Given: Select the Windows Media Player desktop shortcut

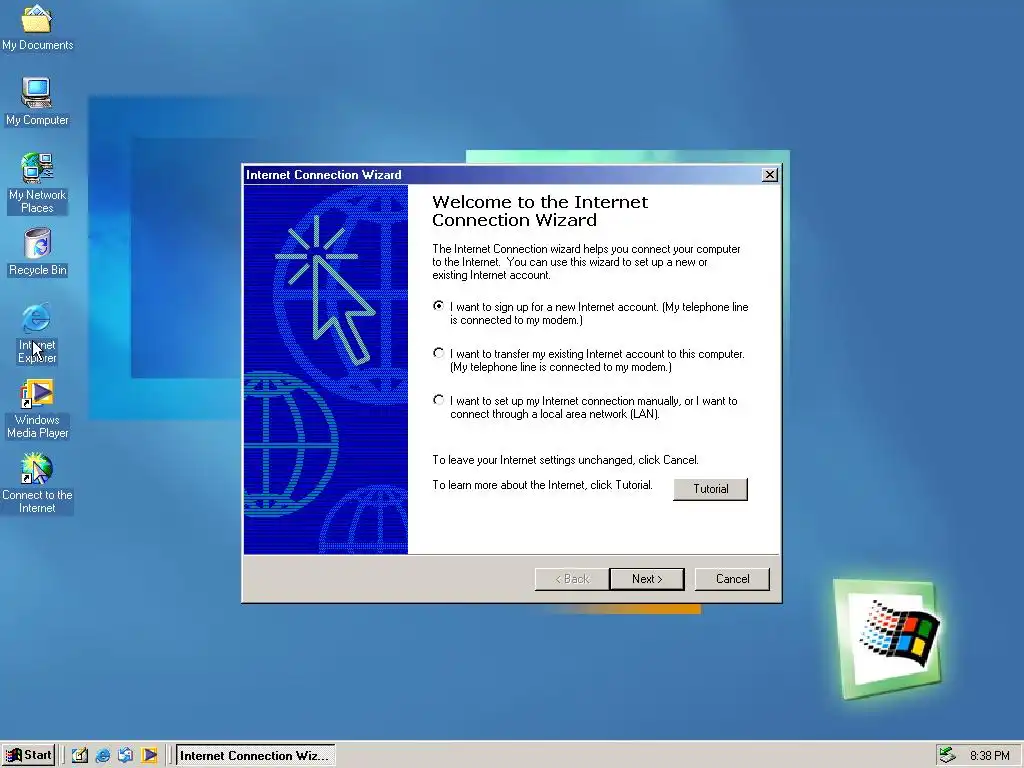Looking at the screenshot, I should point(37,409).
